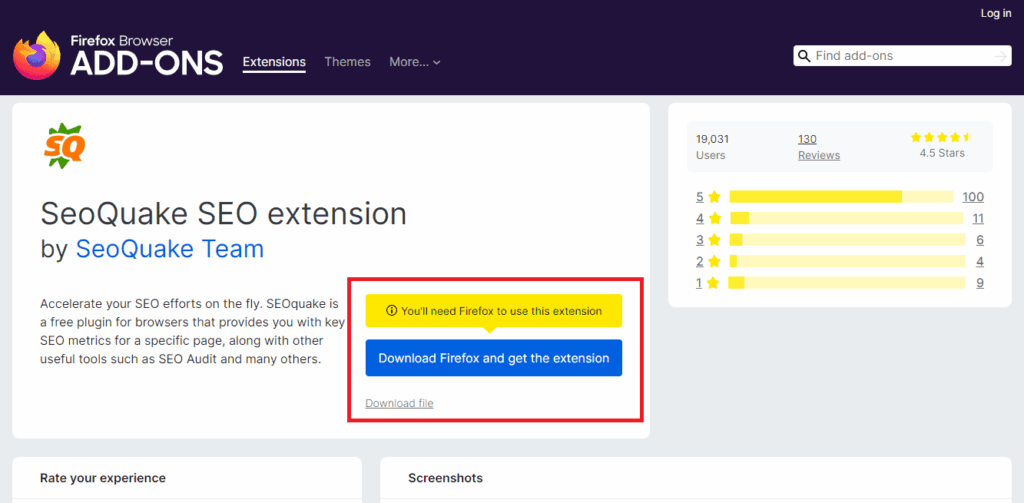Click the 2 star rating link
The width and height of the screenshot is (1024, 503).
pyautogui.click(x=708, y=261)
